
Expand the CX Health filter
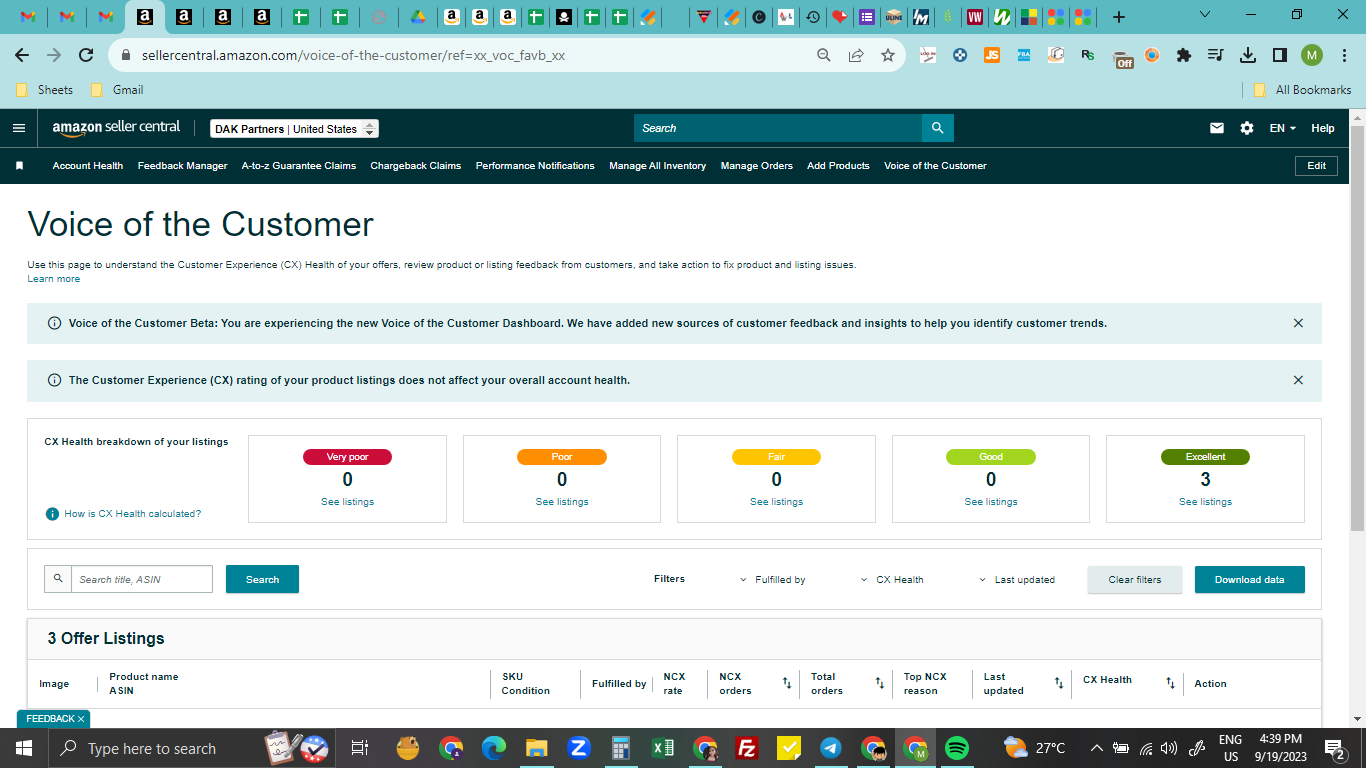892,580
